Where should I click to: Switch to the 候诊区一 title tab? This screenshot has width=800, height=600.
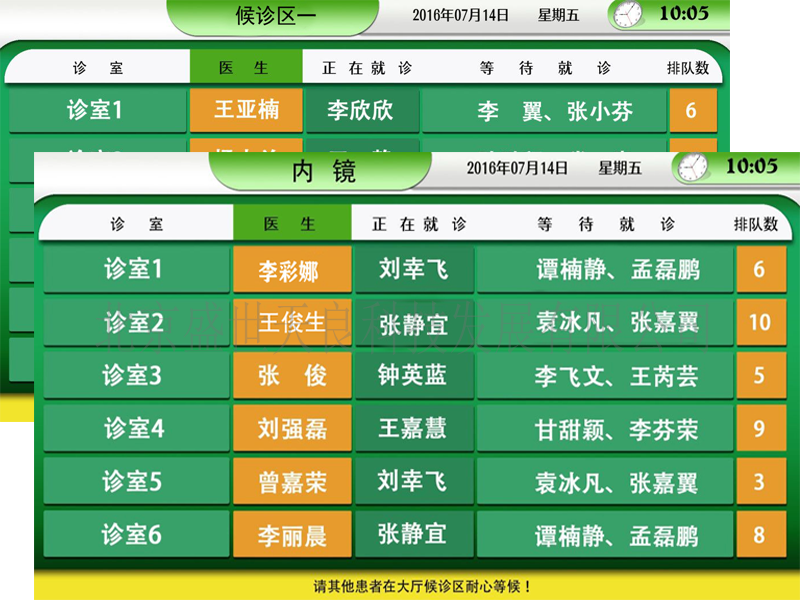tap(276, 15)
